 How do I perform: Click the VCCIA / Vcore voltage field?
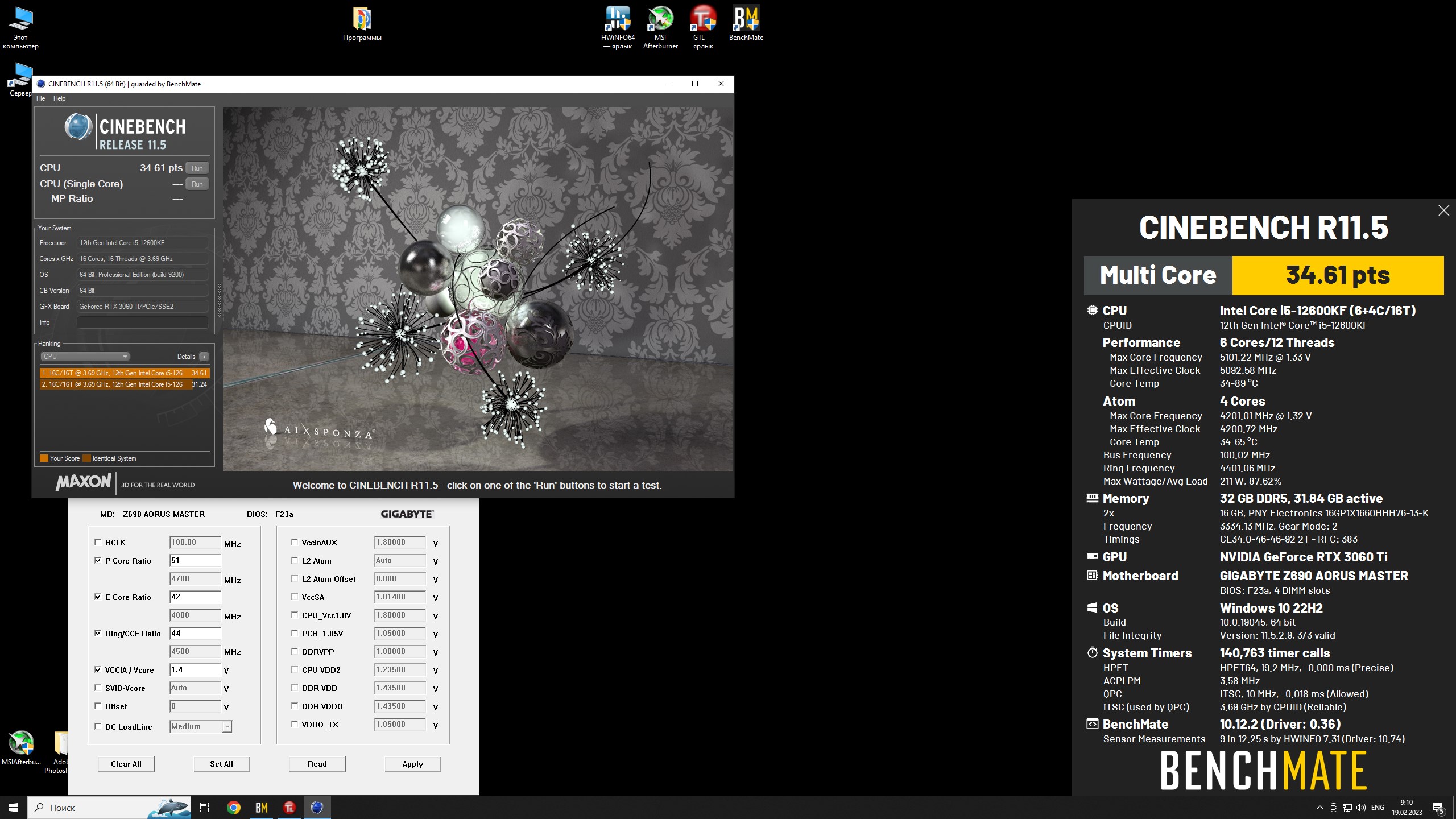195,669
